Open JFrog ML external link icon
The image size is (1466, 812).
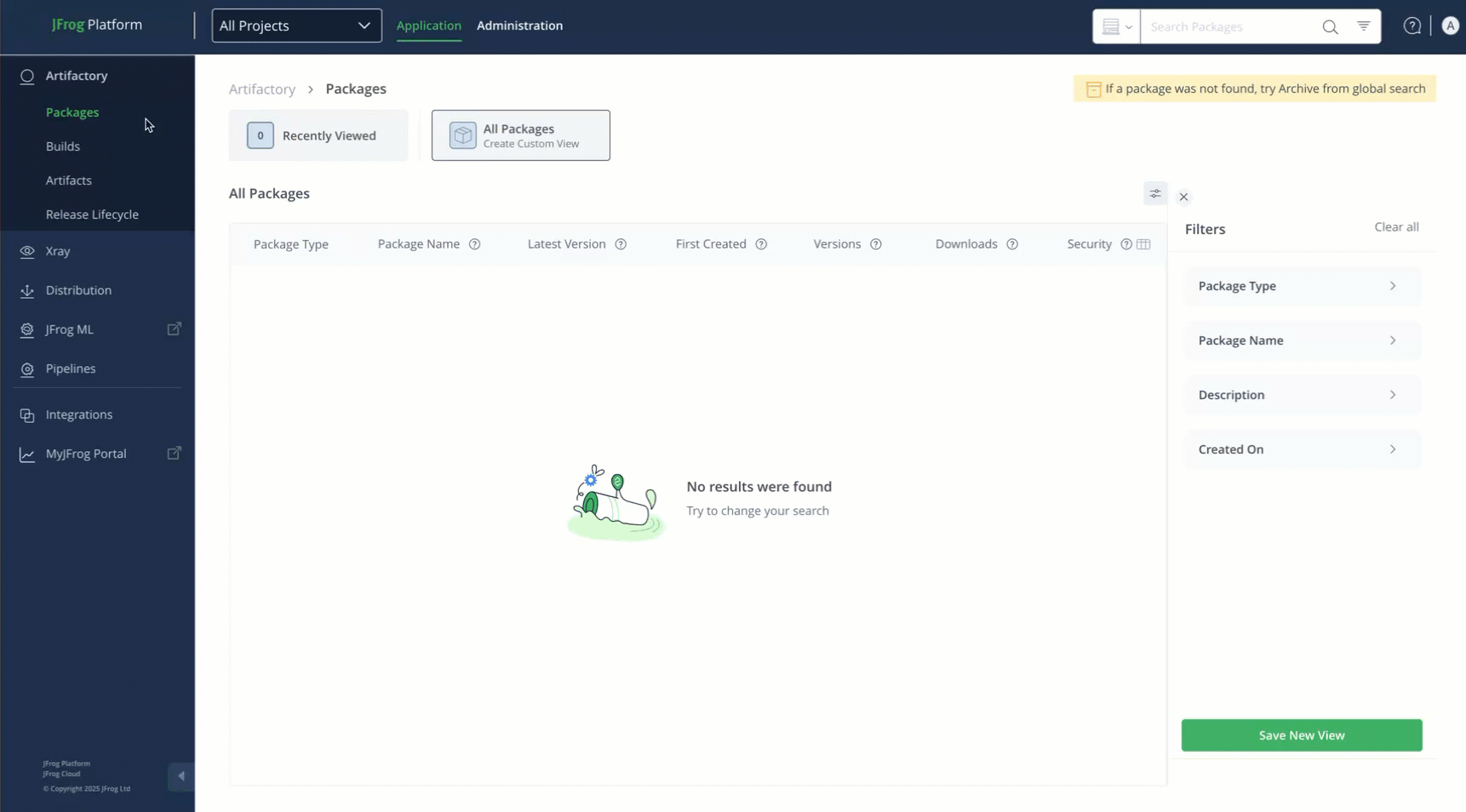point(174,329)
